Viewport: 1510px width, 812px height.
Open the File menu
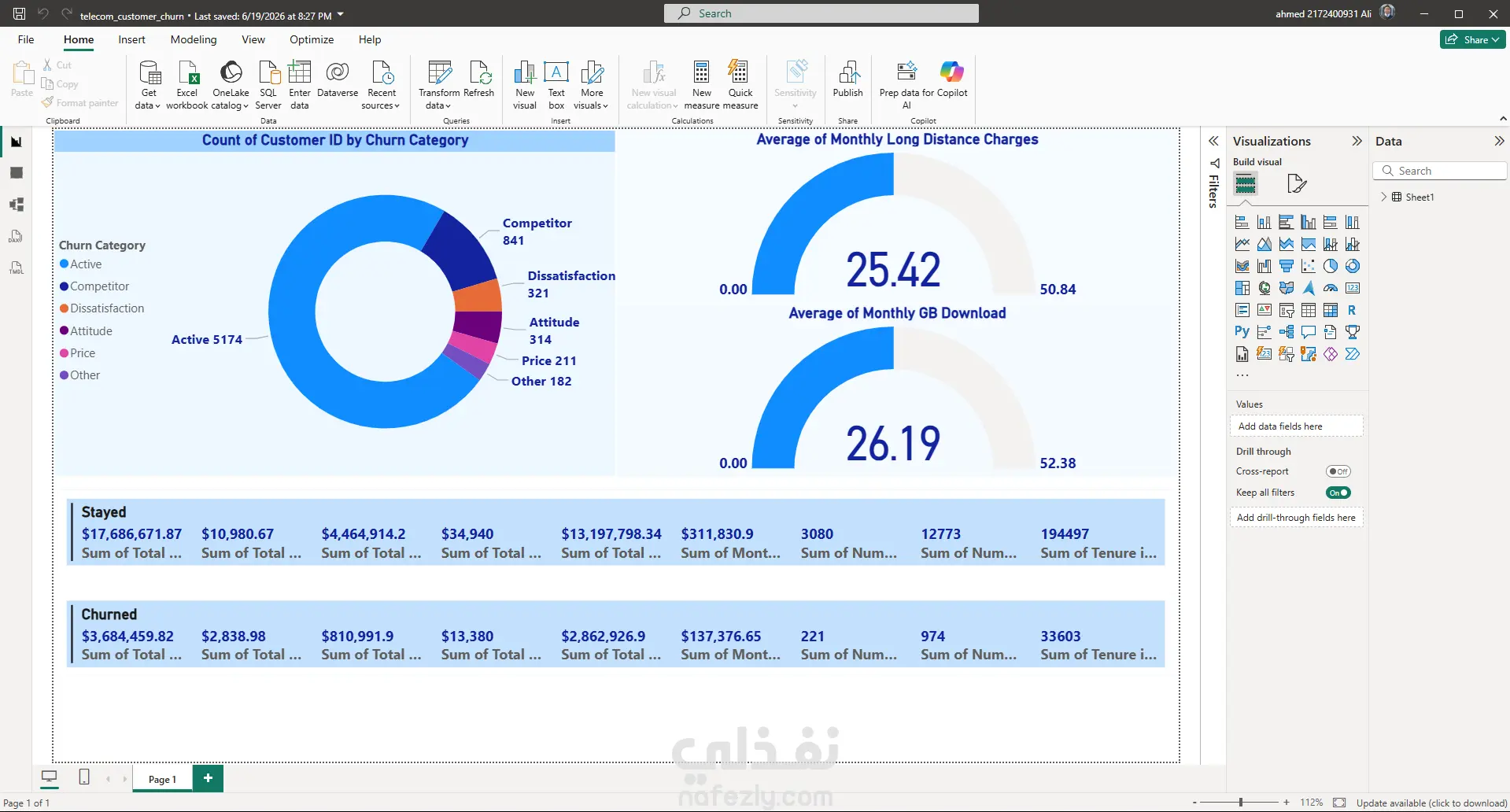coord(26,39)
